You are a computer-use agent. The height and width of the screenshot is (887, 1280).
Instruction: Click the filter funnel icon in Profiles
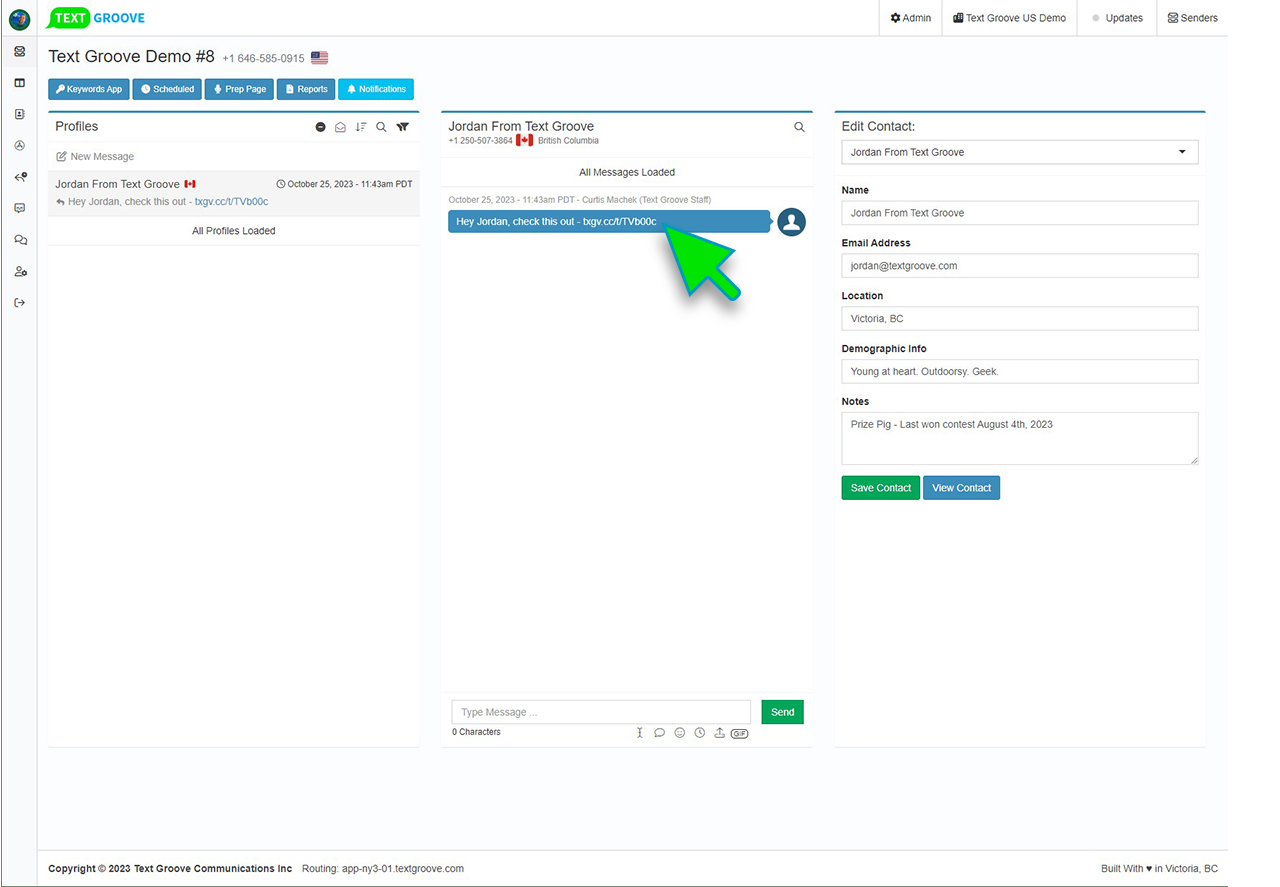tap(402, 127)
